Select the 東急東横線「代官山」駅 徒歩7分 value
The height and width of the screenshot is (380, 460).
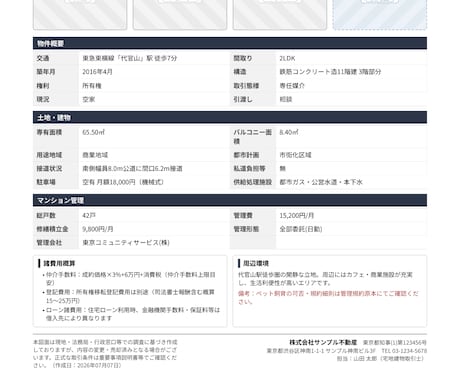(x=130, y=58)
